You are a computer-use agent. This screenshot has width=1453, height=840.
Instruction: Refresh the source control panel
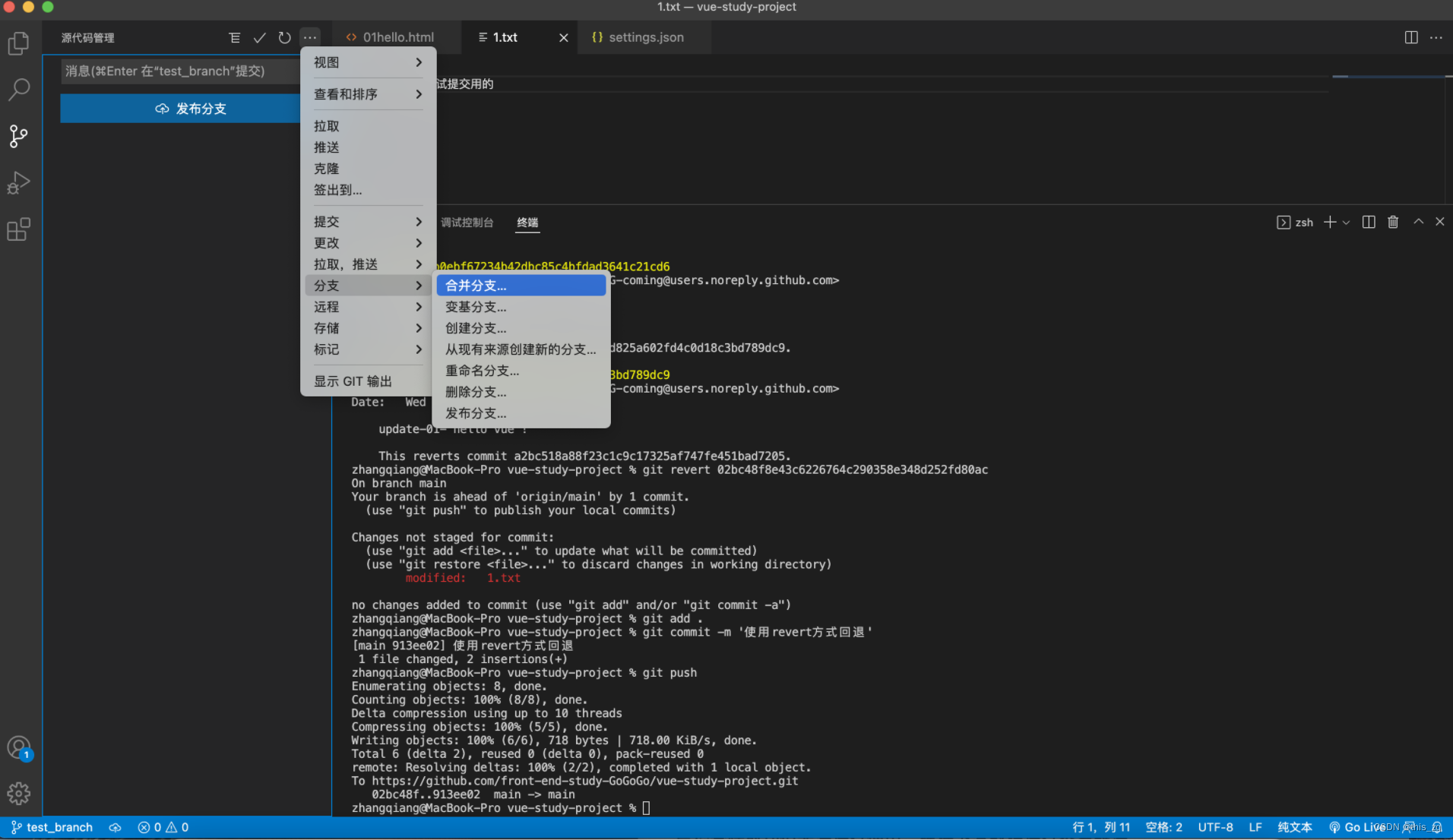(x=284, y=37)
